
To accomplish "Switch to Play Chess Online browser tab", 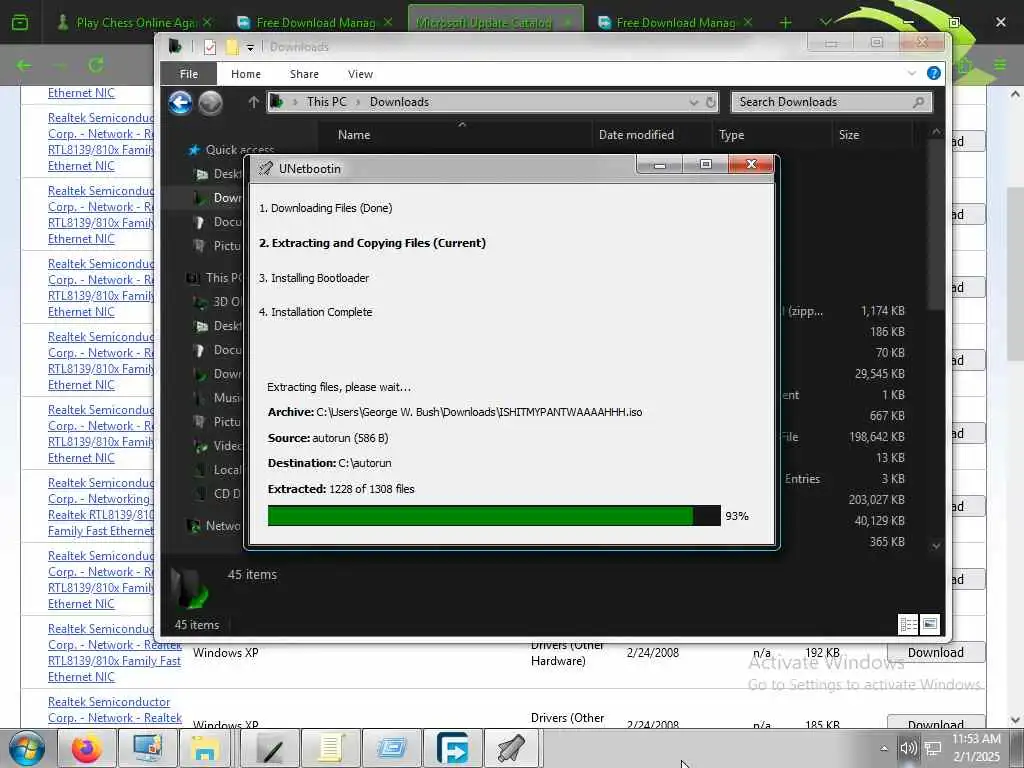I will tap(134, 22).
